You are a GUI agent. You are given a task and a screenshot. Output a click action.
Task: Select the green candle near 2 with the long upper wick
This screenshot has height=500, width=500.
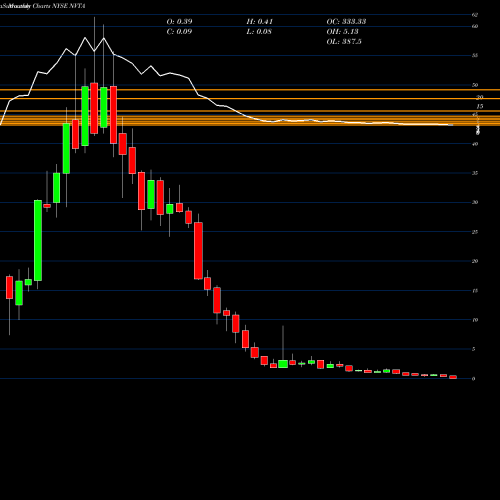[x=283, y=364]
